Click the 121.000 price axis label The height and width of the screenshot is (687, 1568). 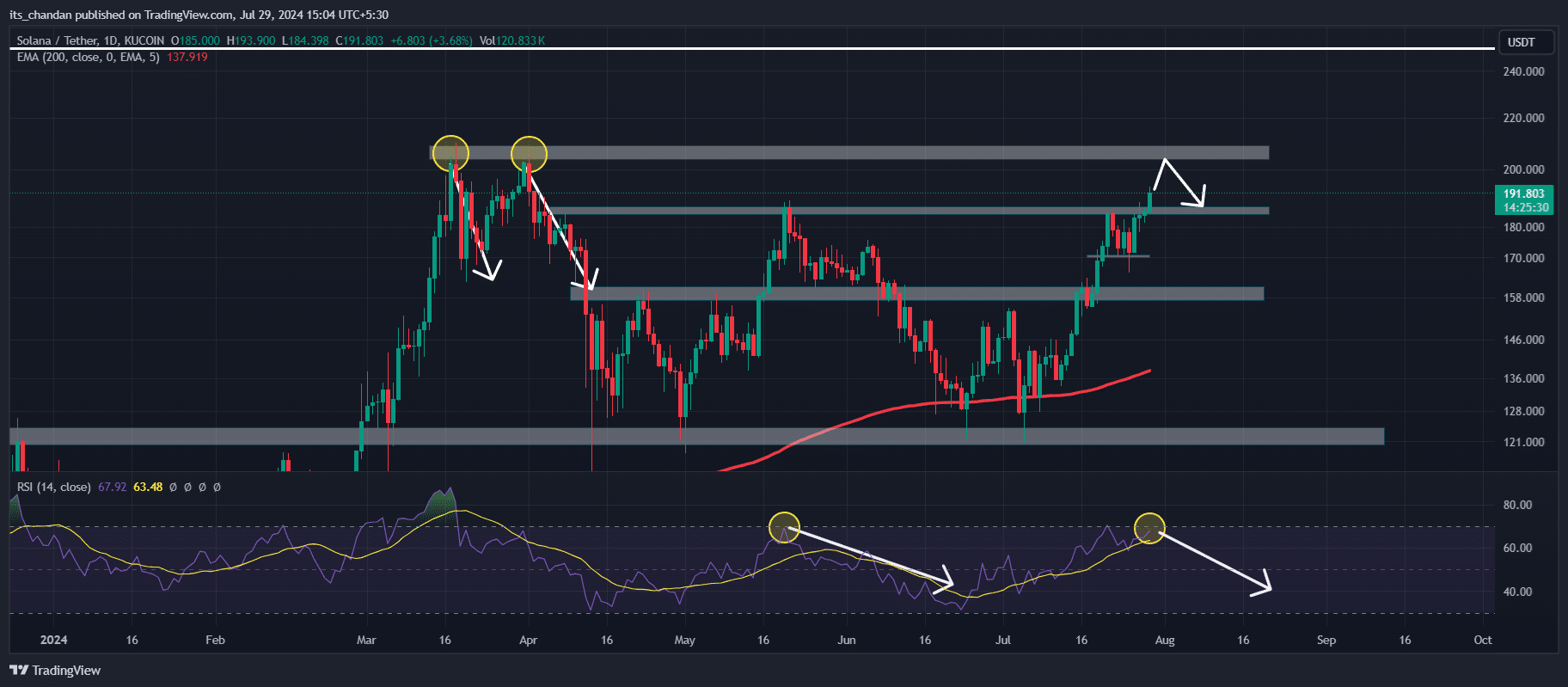(1523, 442)
